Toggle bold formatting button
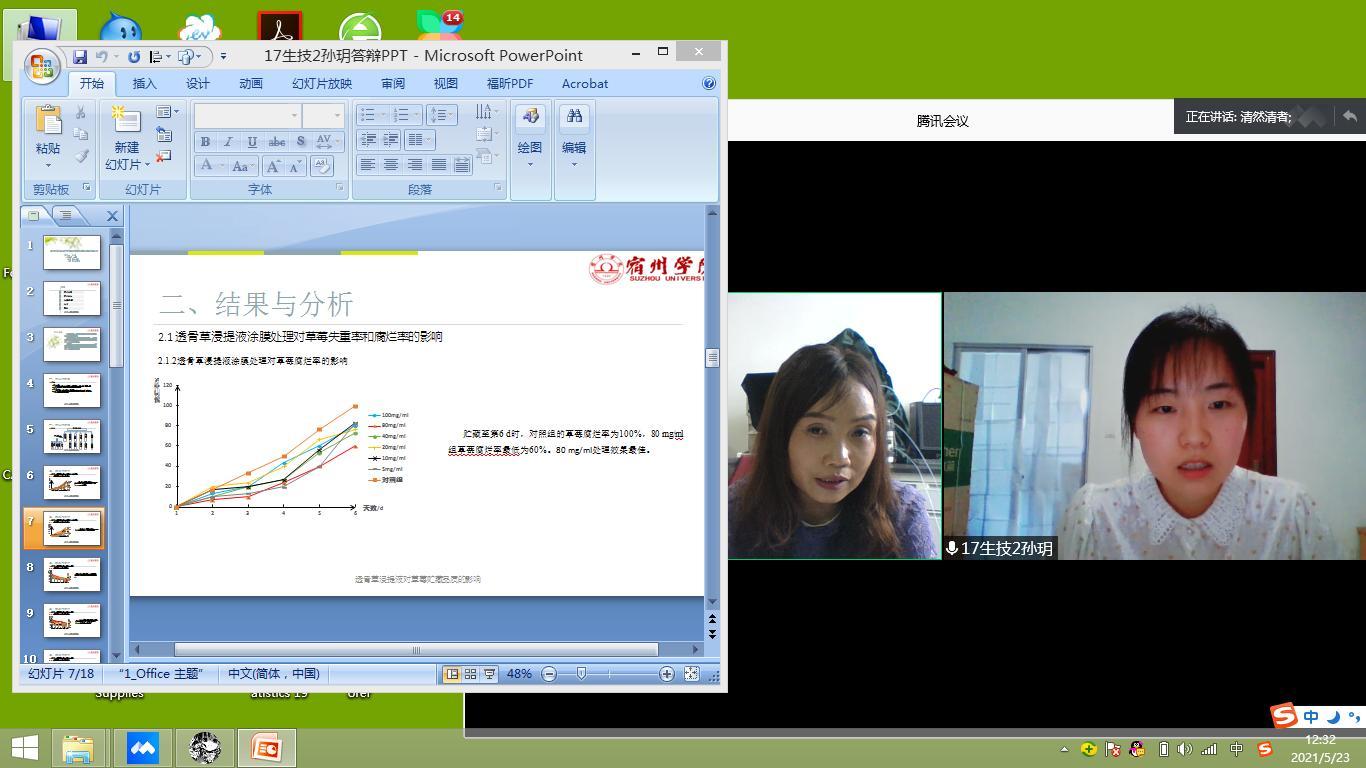The height and width of the screenshot is (768, 1366). [x=205, y=142]
